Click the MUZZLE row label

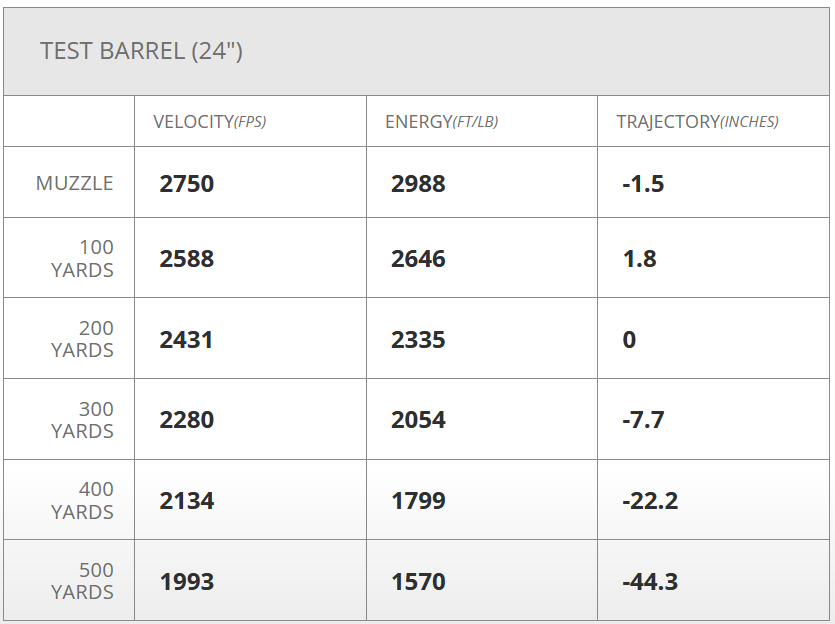tap(75, 183)
